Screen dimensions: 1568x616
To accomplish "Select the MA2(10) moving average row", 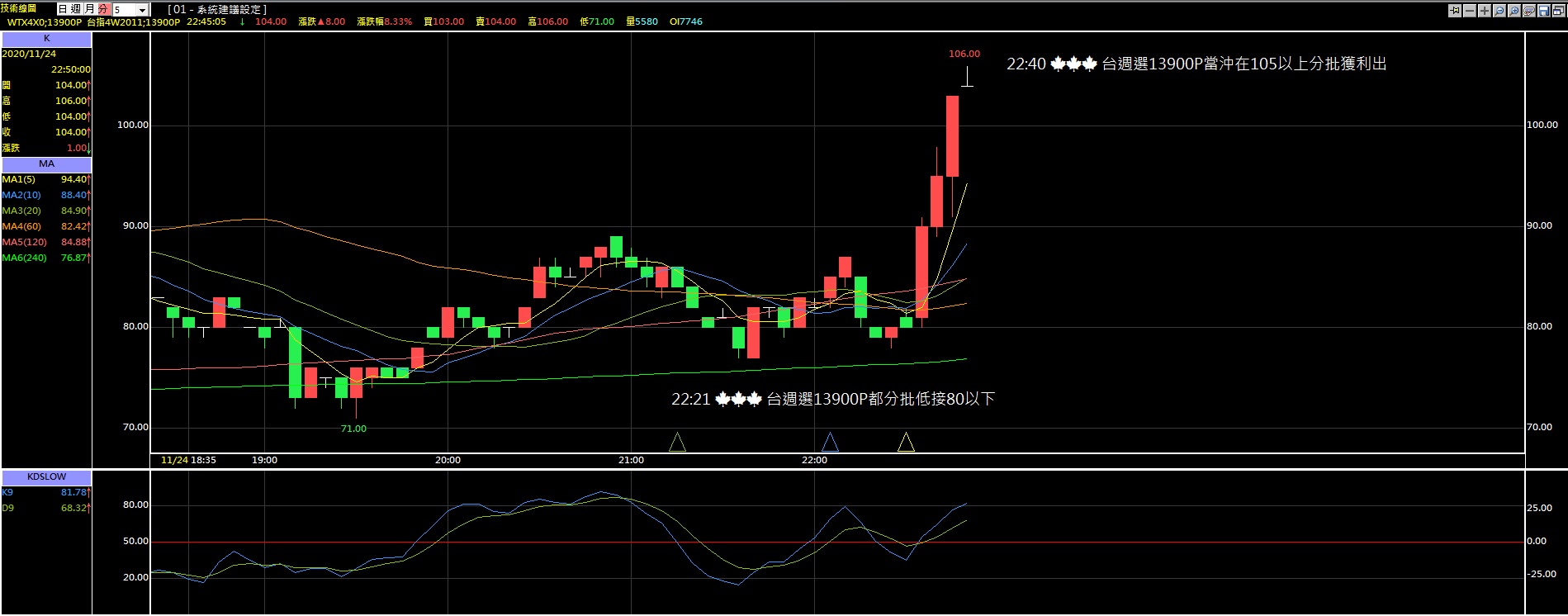I will tap(46, 195).
